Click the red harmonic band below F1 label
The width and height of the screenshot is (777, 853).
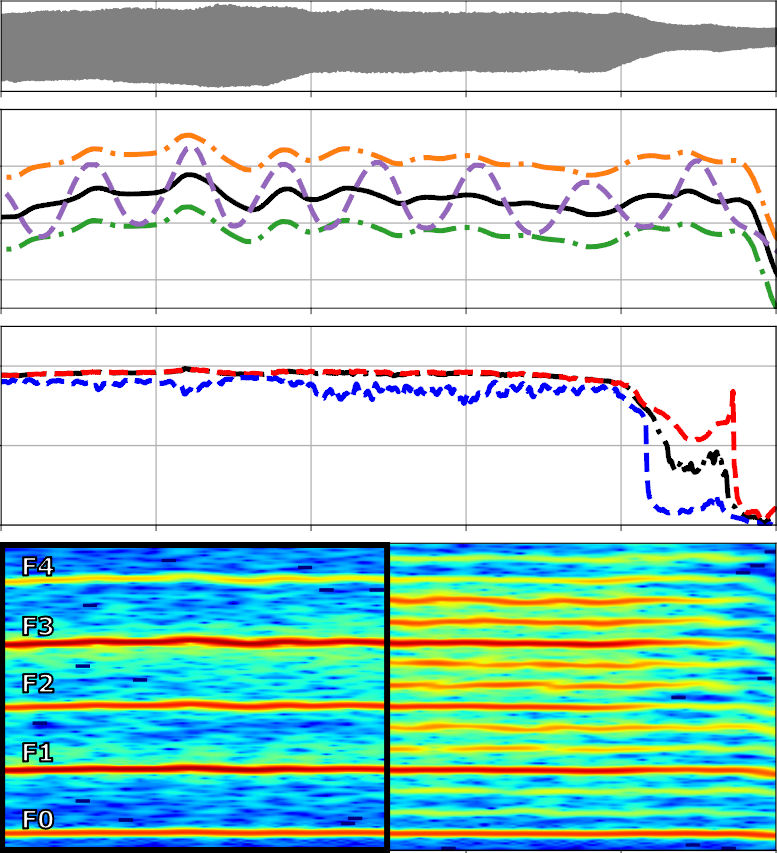[x=200, y=769]
